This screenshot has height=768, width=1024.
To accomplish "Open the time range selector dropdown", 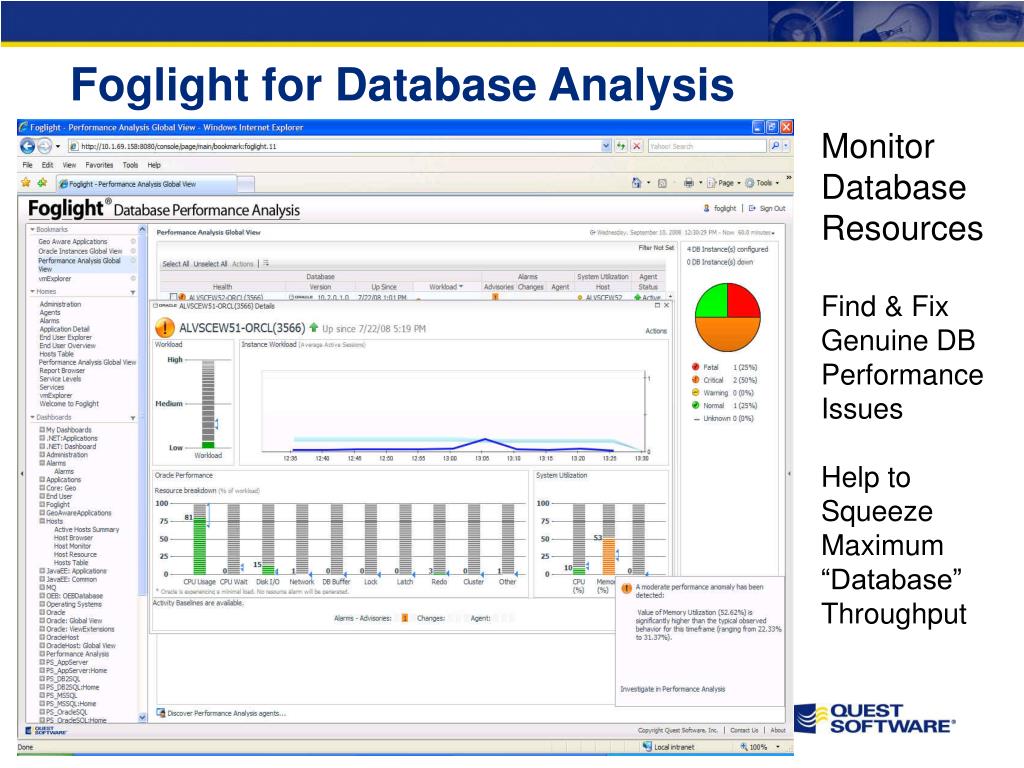I will [773, 232].
